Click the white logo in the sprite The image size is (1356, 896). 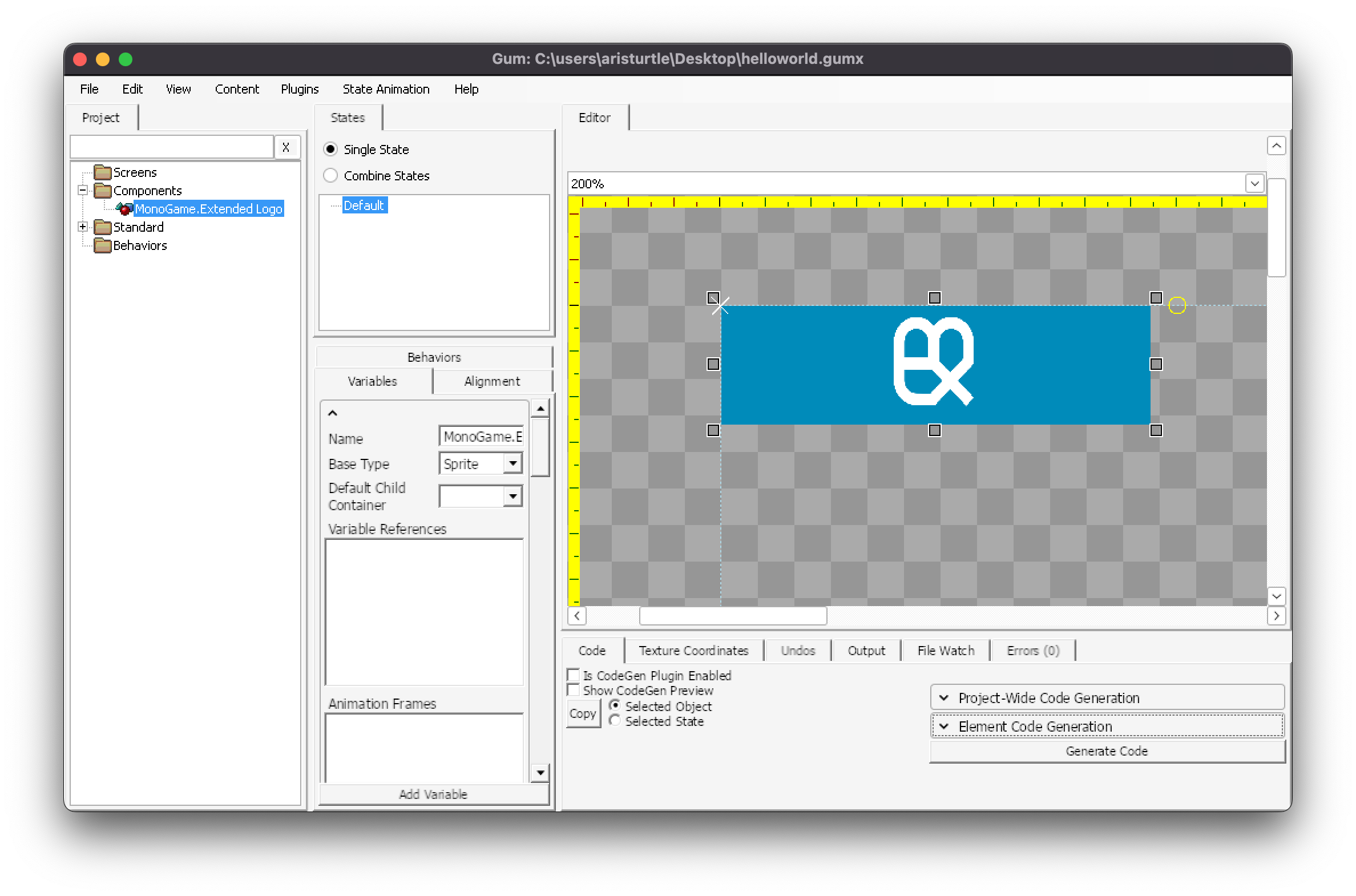pos(934,361)
